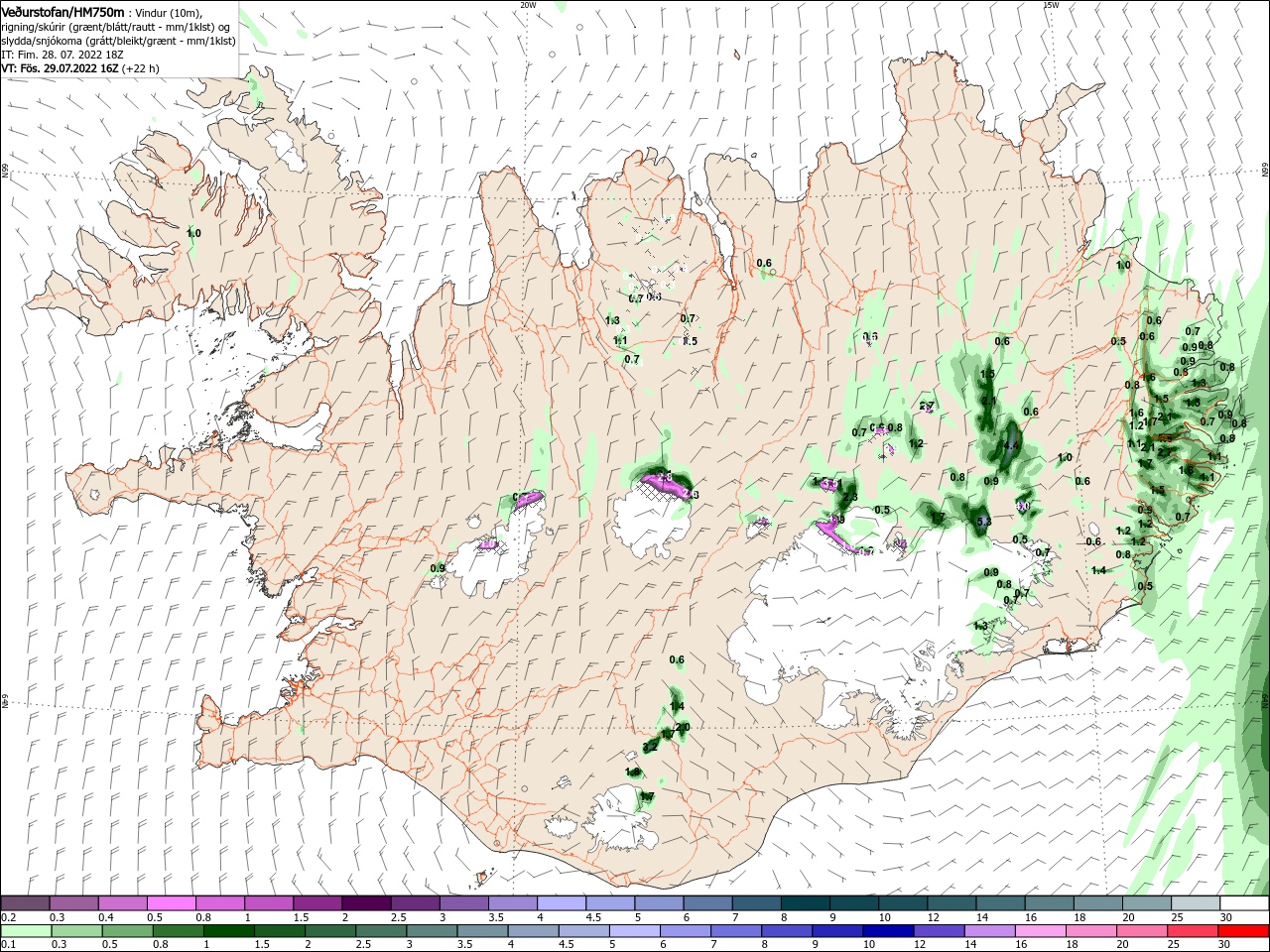Pick top-row dark purple swatch between 2 and 2.5
The height and width of the screenshot is (952, 1270).
pyautogui.click(x=366, y=903)
